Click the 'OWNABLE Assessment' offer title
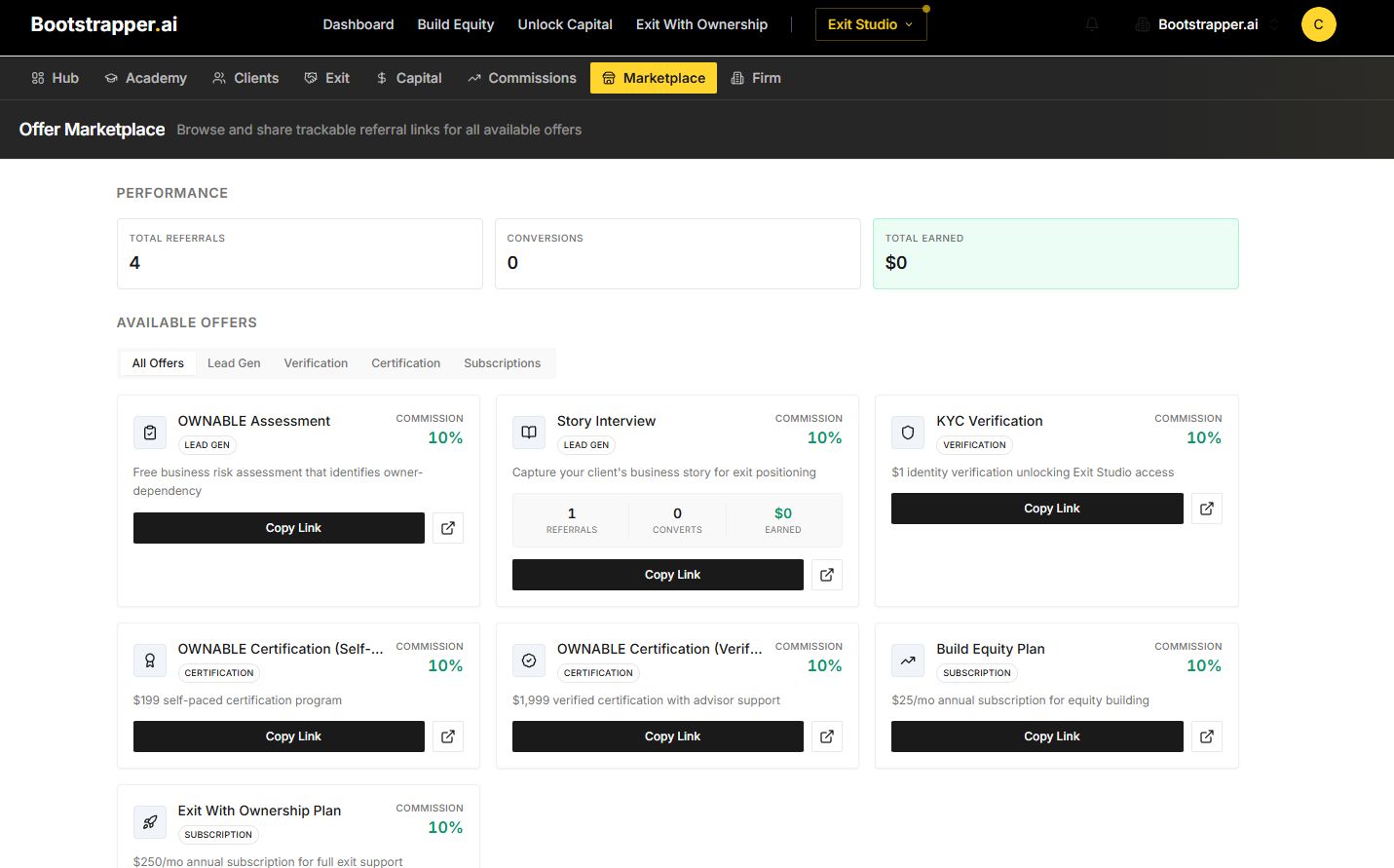 pos(254,421)
